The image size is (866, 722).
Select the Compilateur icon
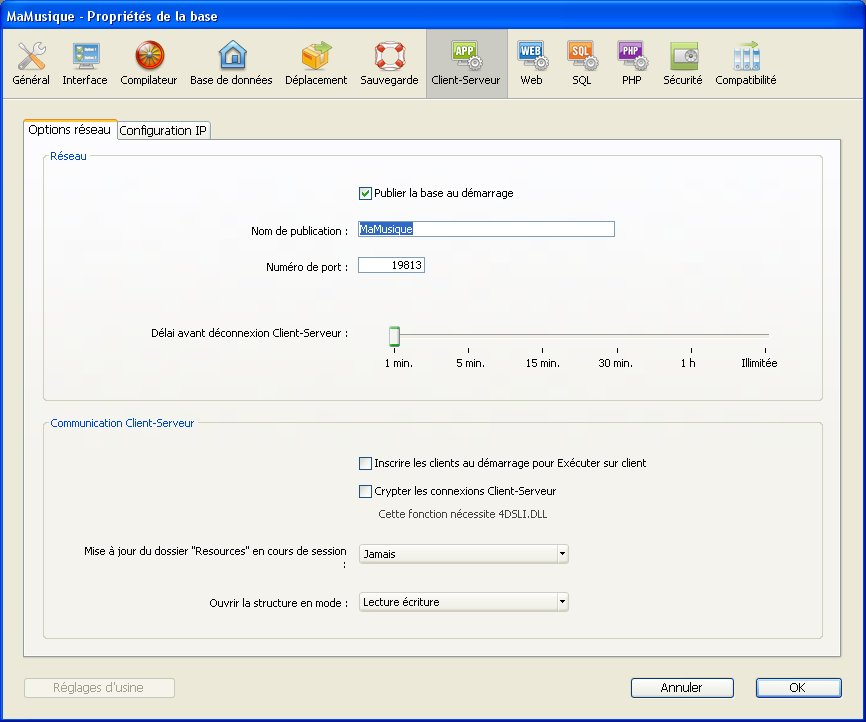[x=149, y=63]
